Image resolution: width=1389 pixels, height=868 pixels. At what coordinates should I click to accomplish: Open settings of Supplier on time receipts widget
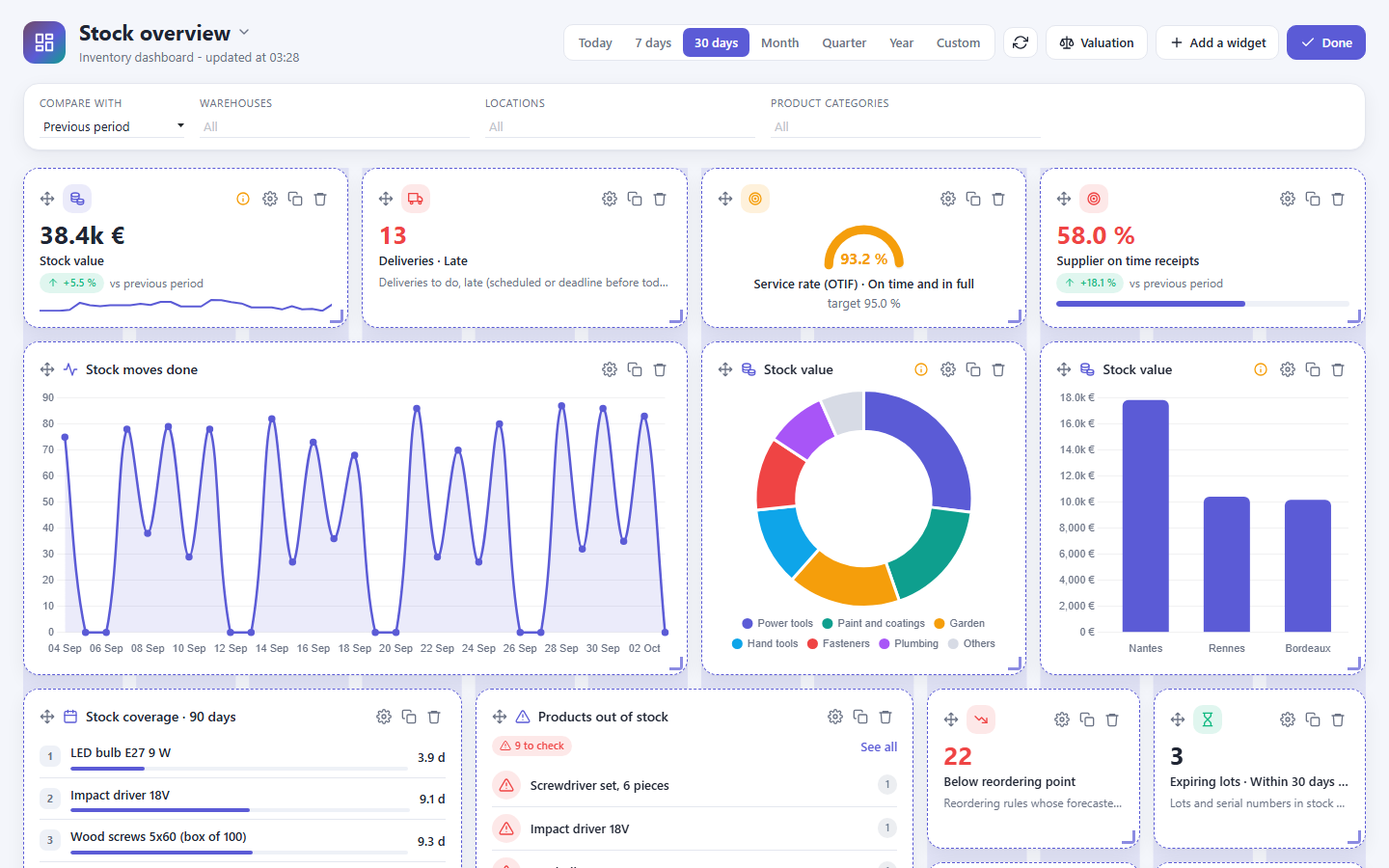pos(1288,199)
